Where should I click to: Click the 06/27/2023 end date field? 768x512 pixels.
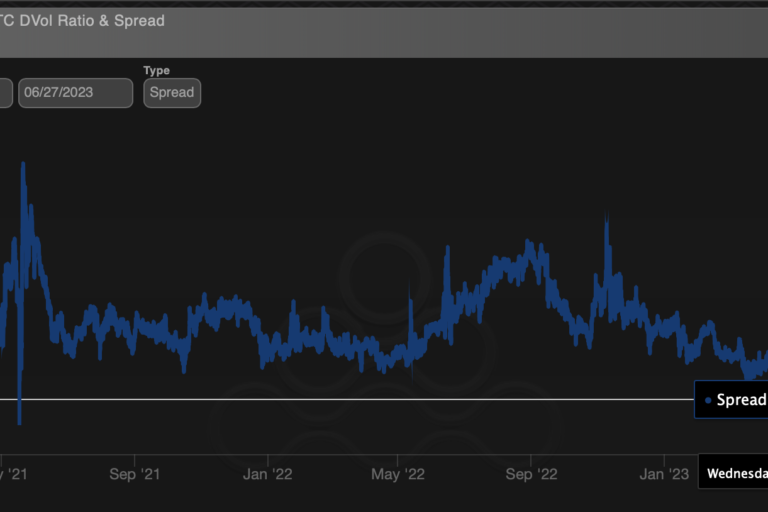(75, 92)
